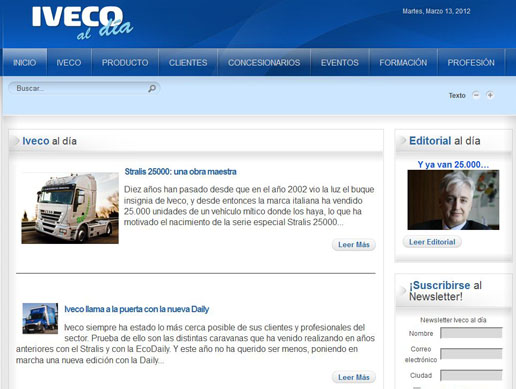Click the ¡Suscribirse al Newsletter! heading
Image resolution: width=516 pixels, height=389 pixels.
point(445,291)
